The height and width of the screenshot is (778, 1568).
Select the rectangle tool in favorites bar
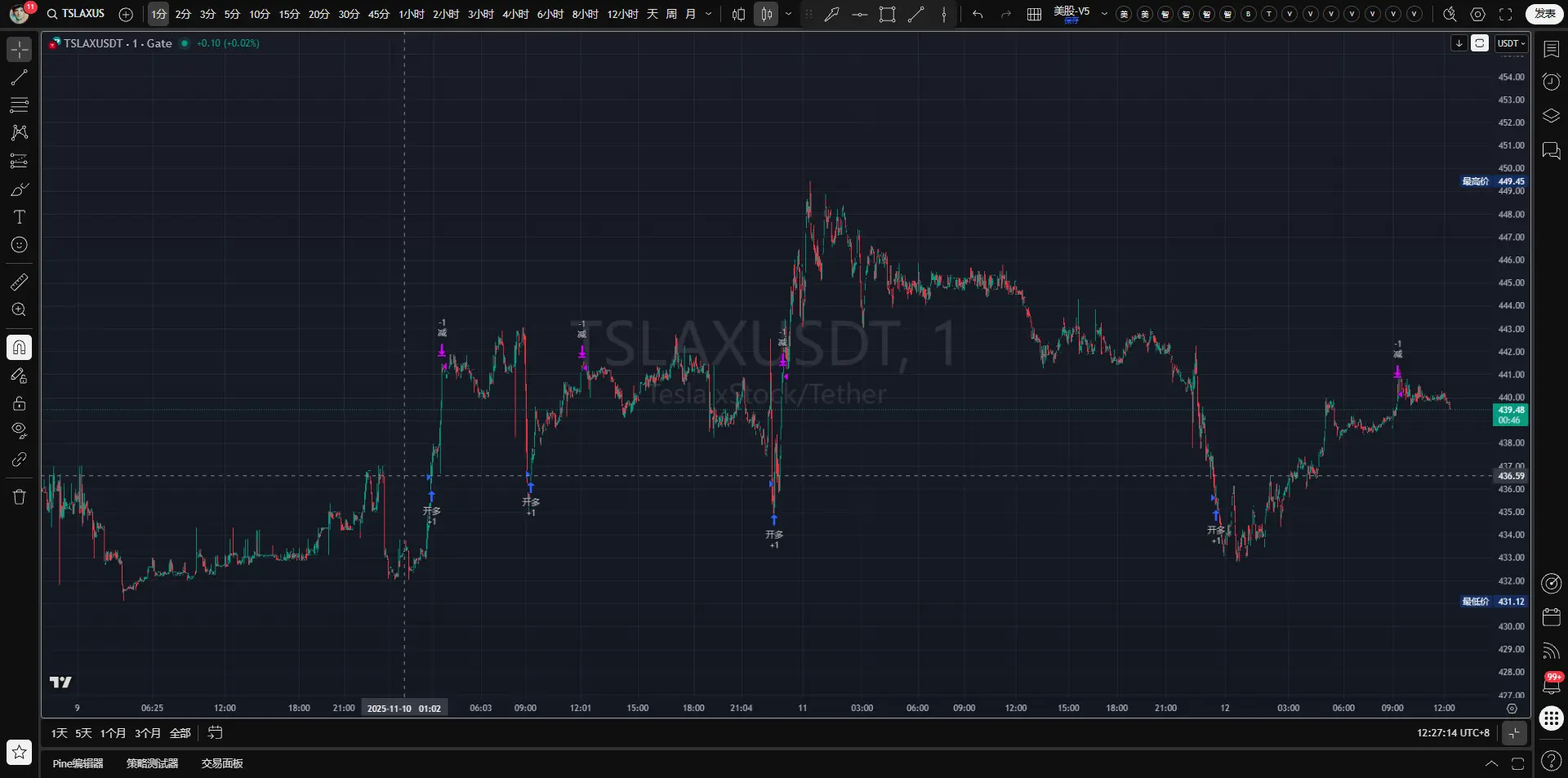tap(888, 14)
